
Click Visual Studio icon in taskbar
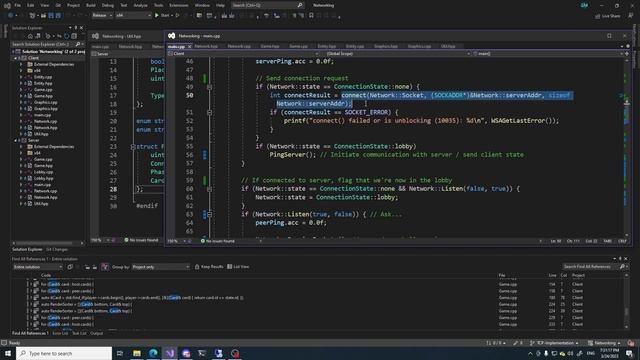point(170,353)
